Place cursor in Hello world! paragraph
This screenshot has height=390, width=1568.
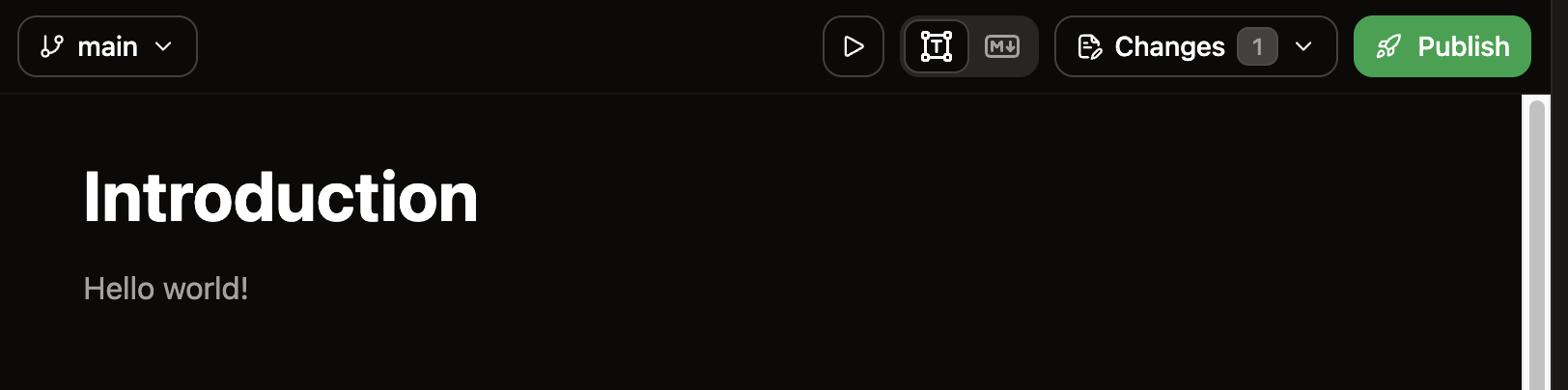(x=166, y=289)
